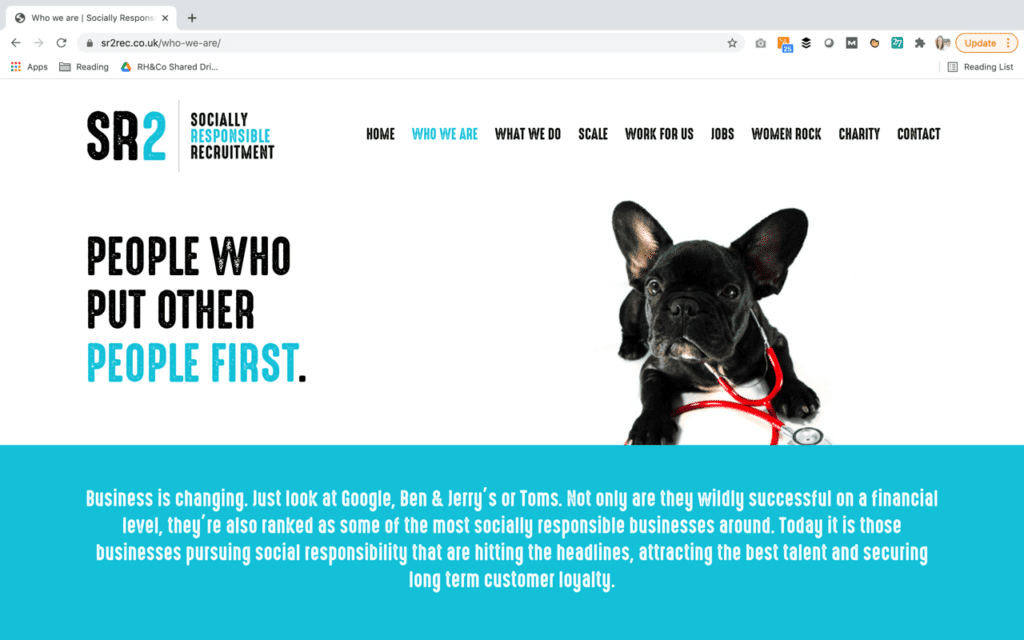Reload the page with refresh icon
The width and height of the screenshot is (1024, 640).
pyautogui.click(x=61, y=43)
